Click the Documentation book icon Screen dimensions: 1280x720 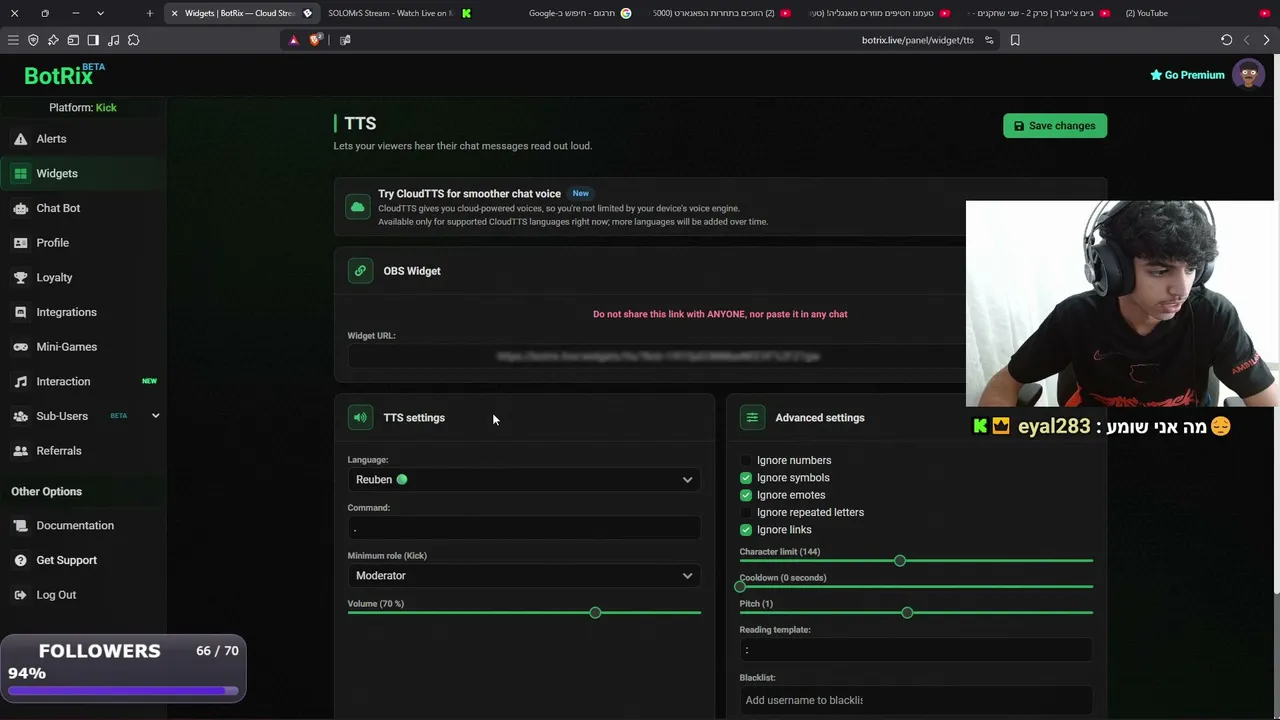point(20,526)
